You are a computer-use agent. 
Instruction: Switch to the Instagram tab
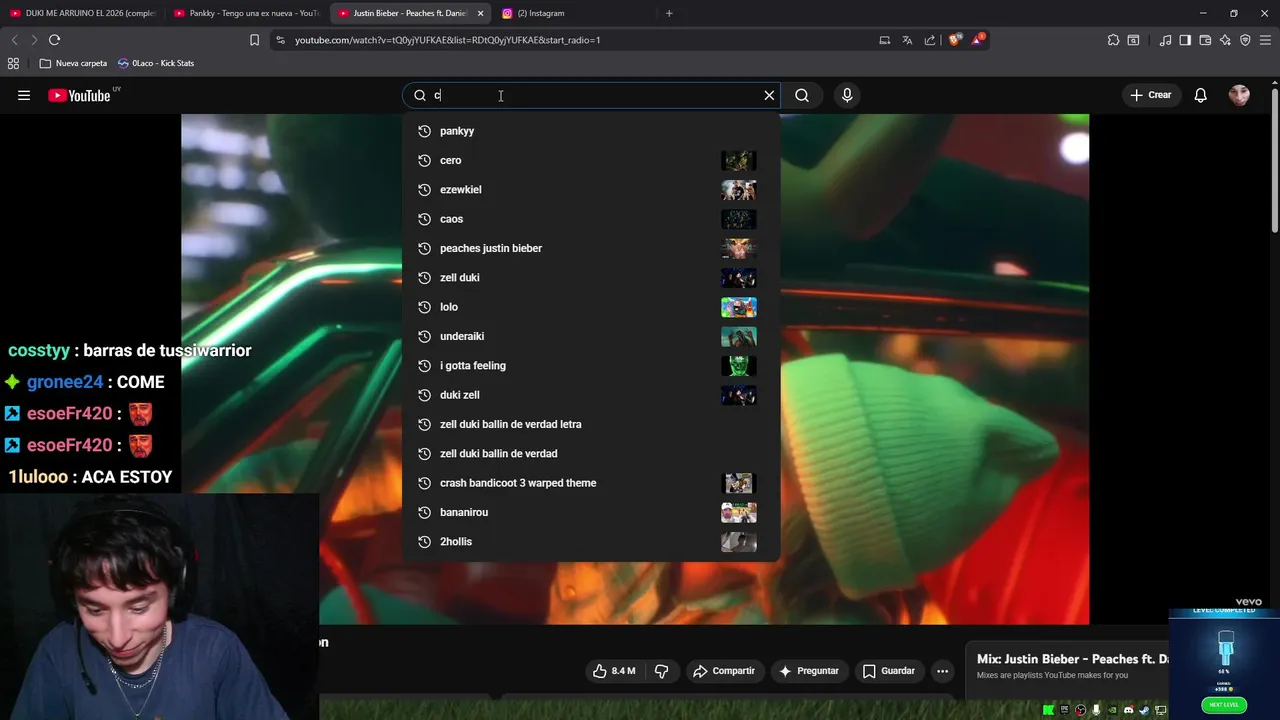coord(574,13)
